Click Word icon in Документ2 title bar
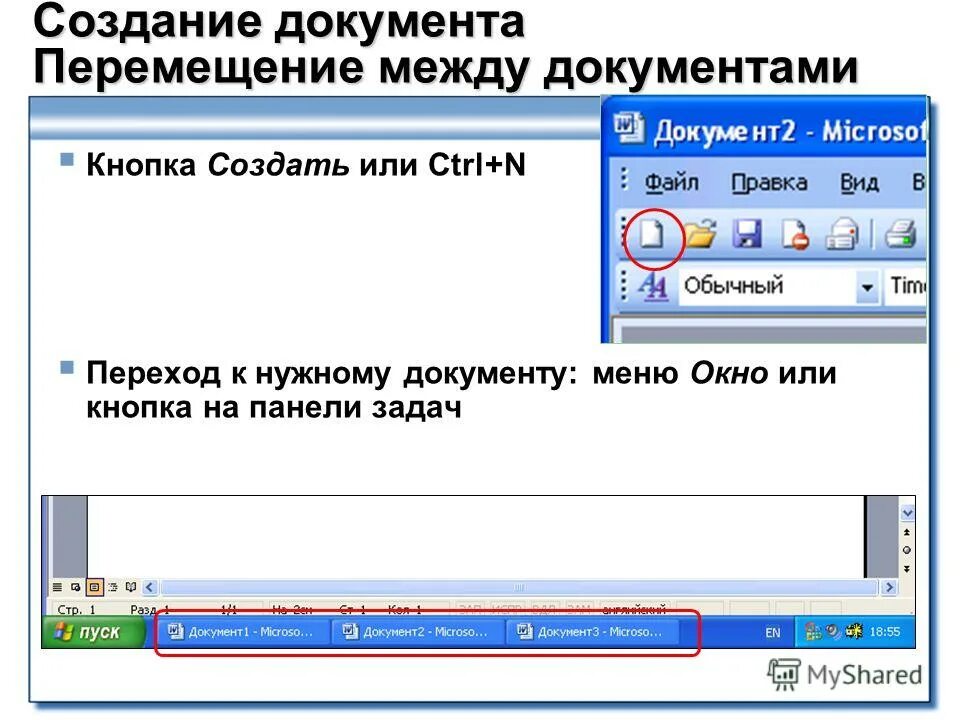The image size is (960, 720). [629, 127]
